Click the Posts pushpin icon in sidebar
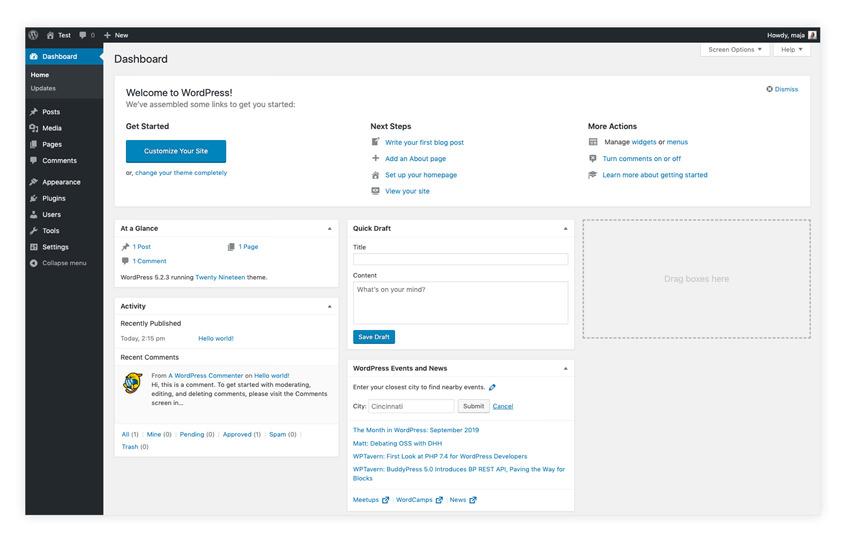 coord(33,112)
